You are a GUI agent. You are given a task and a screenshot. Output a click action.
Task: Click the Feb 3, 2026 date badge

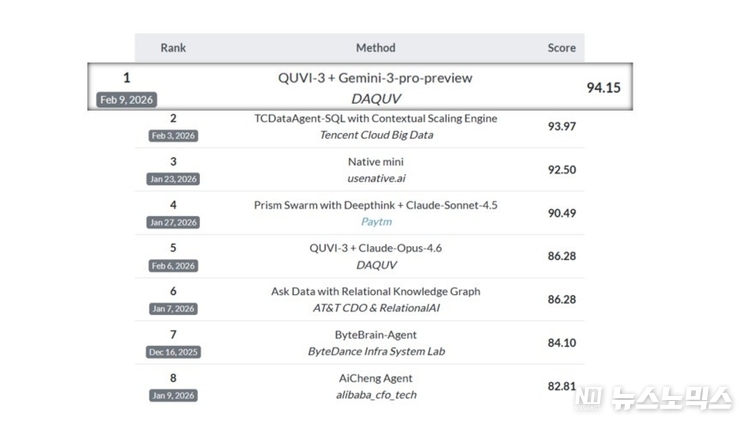173,135
